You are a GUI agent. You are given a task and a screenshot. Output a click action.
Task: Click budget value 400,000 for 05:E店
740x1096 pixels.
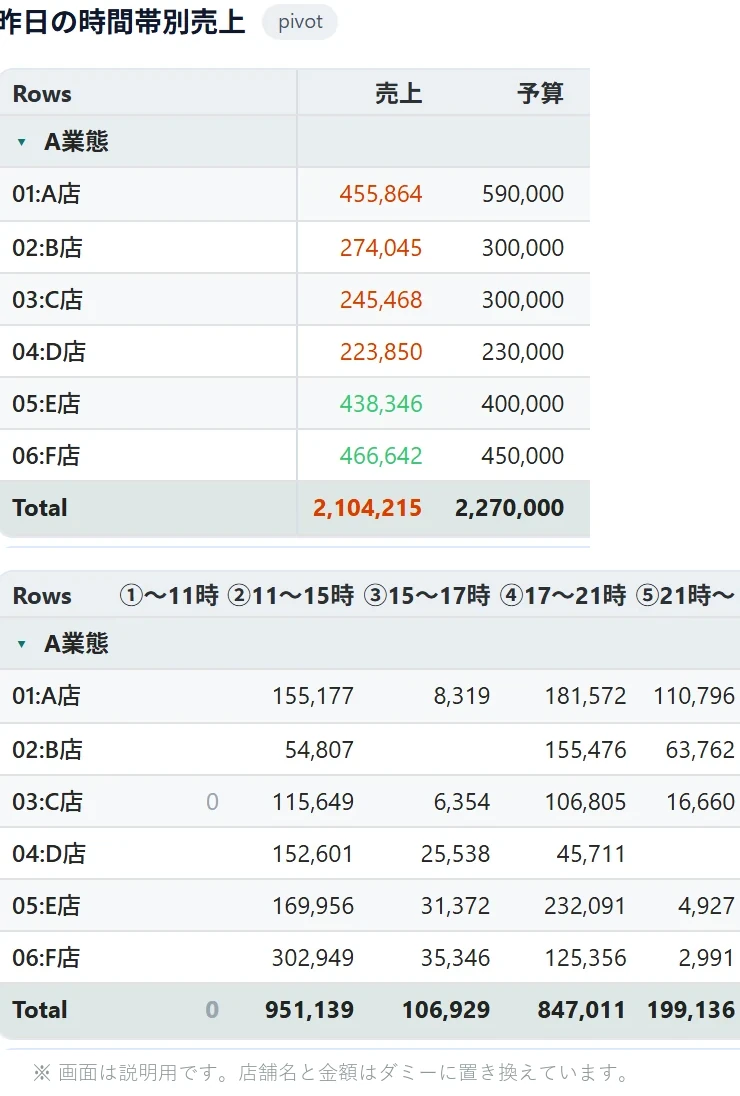pyautogui.click(x=523, y=403)
